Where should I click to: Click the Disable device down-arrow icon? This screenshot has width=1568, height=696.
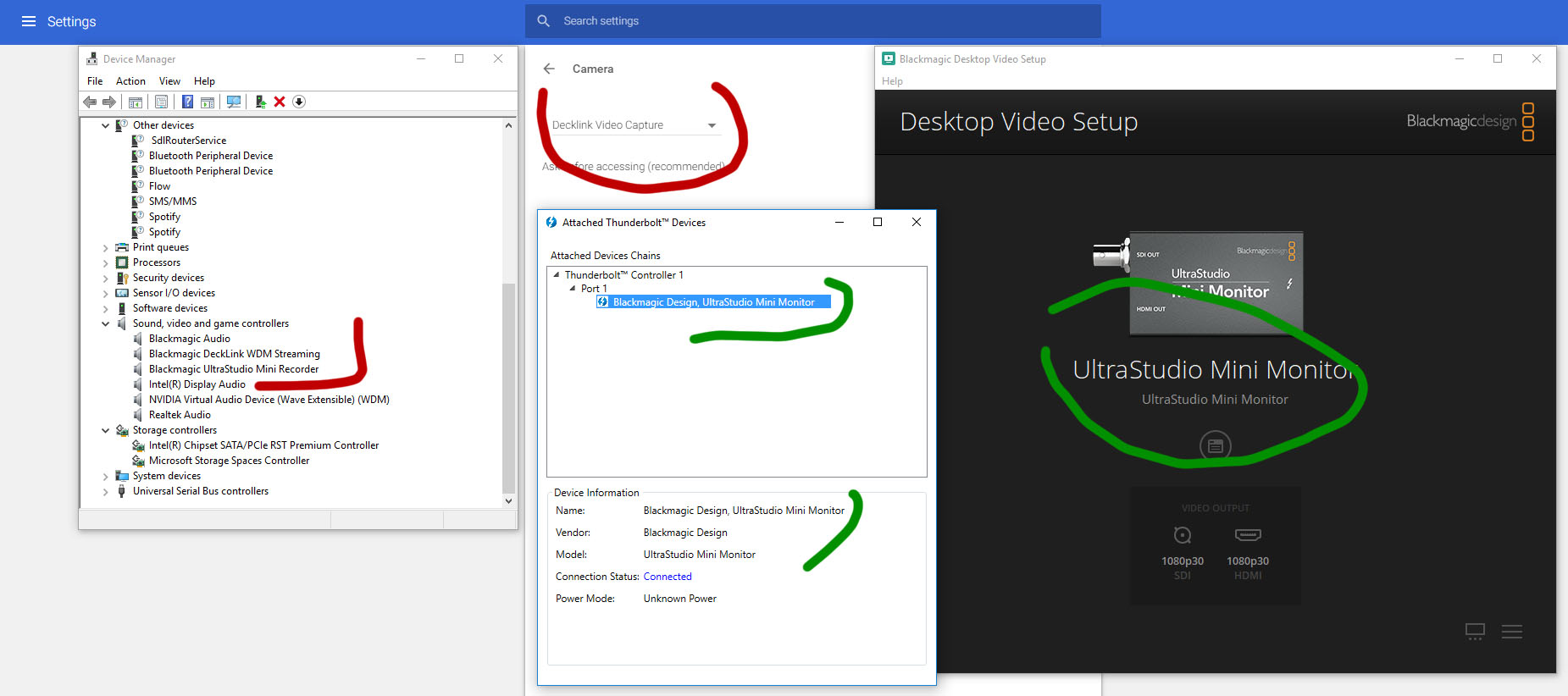(x=299, y=102)
